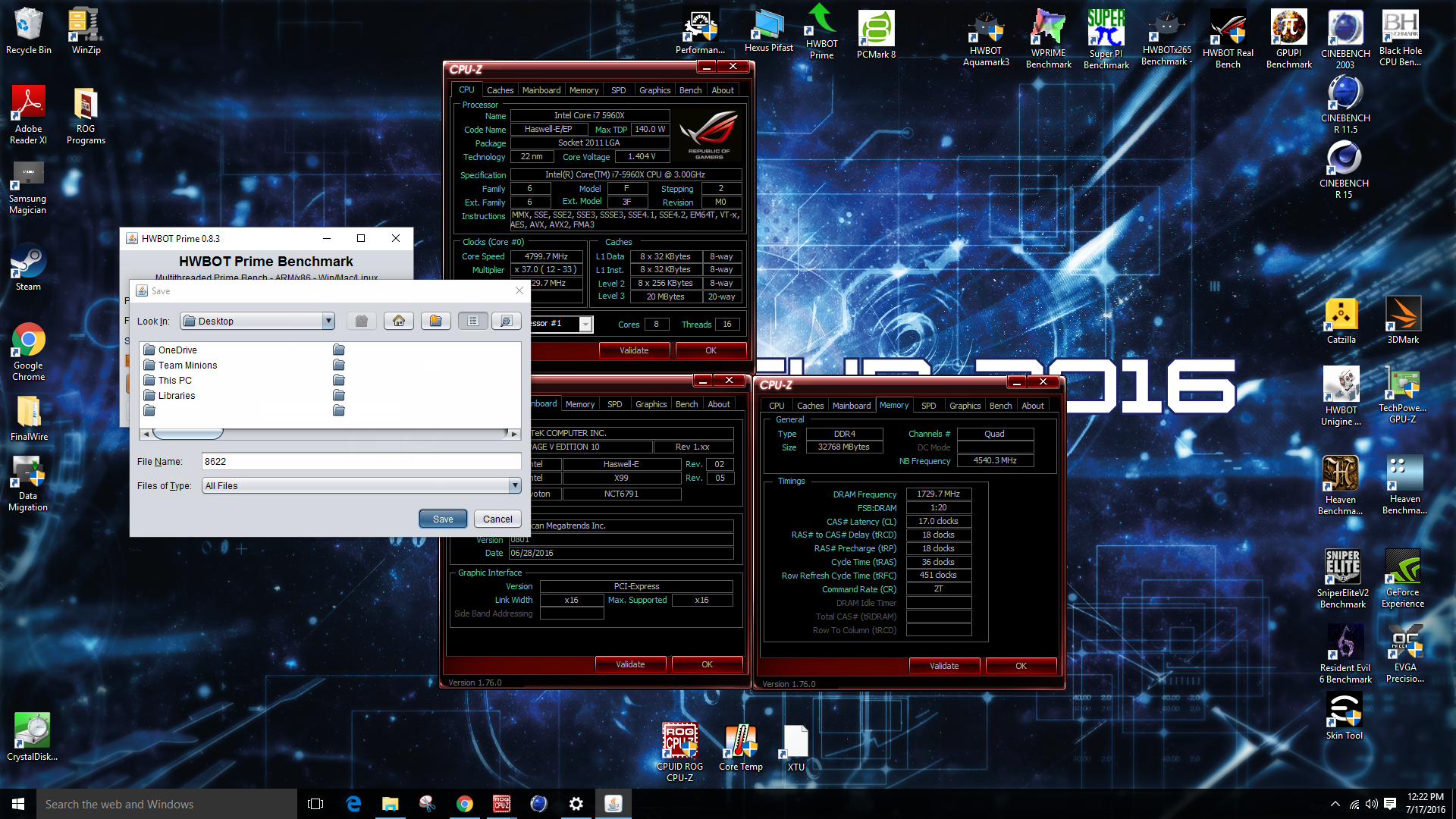Open SPD tab in top CPU-Z window

619,89
